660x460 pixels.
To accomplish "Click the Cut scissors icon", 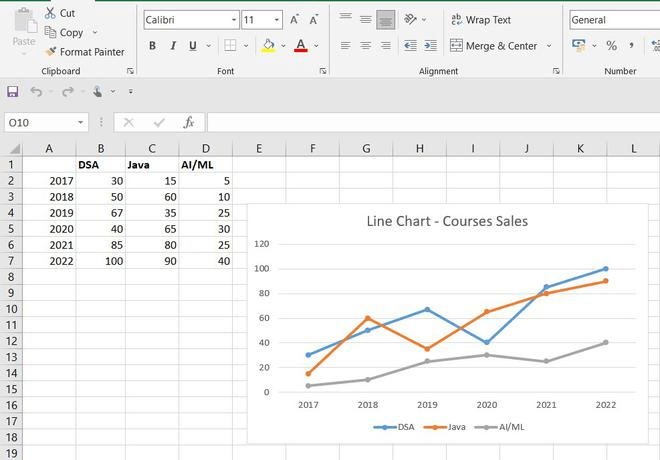I will 50,13.
